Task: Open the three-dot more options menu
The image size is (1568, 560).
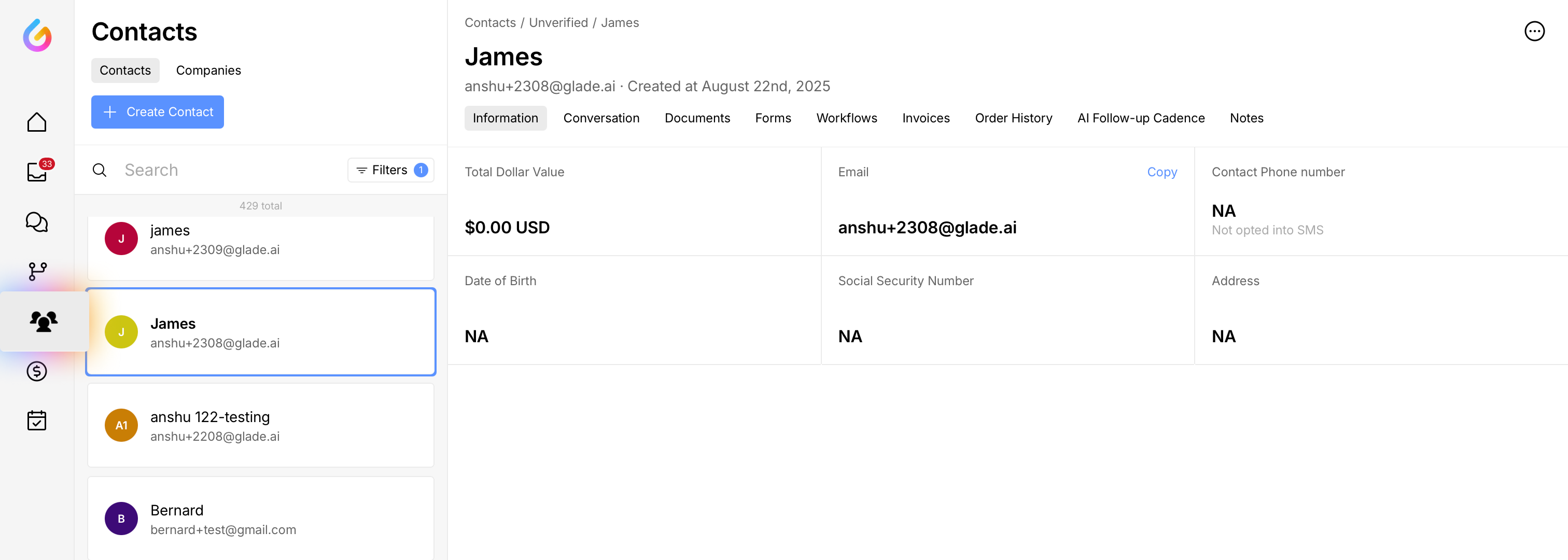Action: pos(1534,31)
